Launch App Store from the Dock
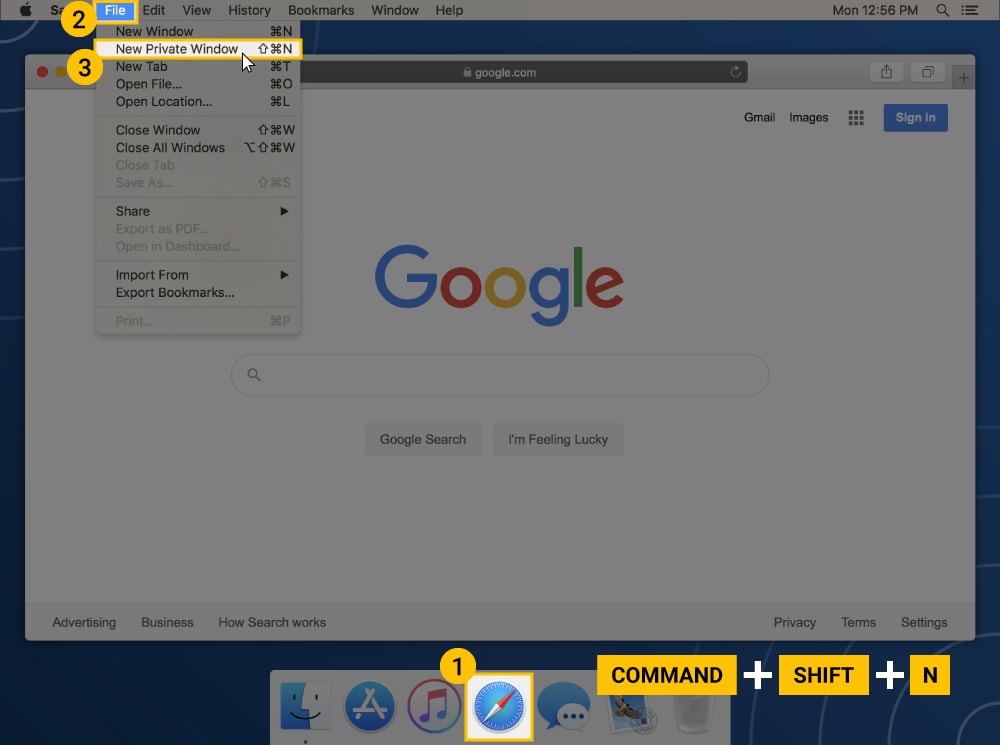The image size is (1000, 745). point(369,707)
